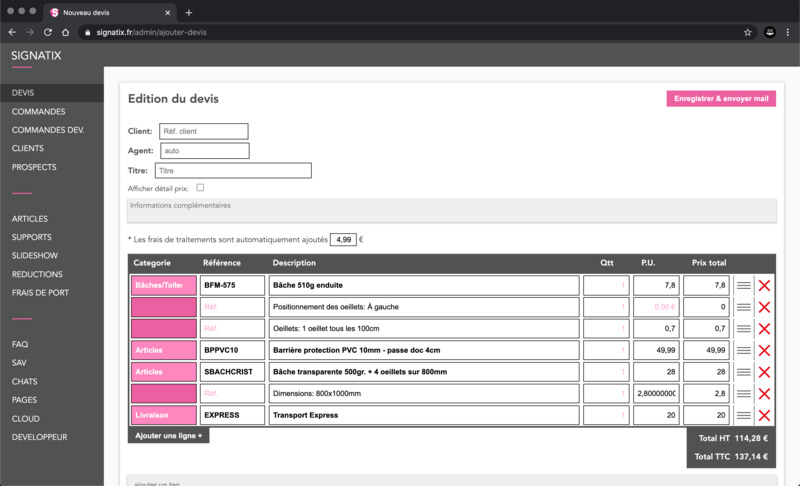Click Enregistrer & envoyer mail button
The image size is (800, 486).
pos(721,99)
